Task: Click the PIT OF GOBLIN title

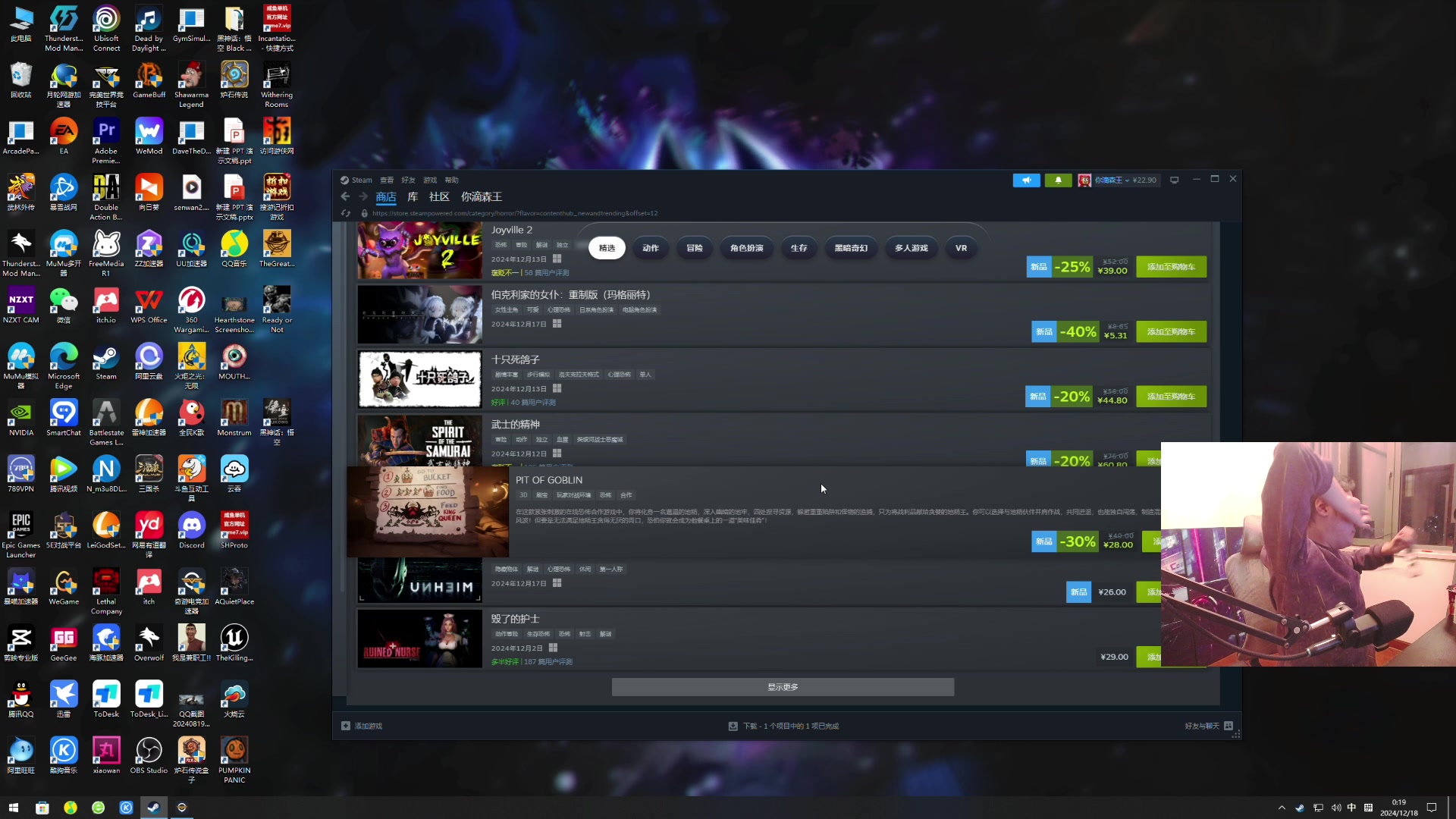Action: tap(549, 480)
